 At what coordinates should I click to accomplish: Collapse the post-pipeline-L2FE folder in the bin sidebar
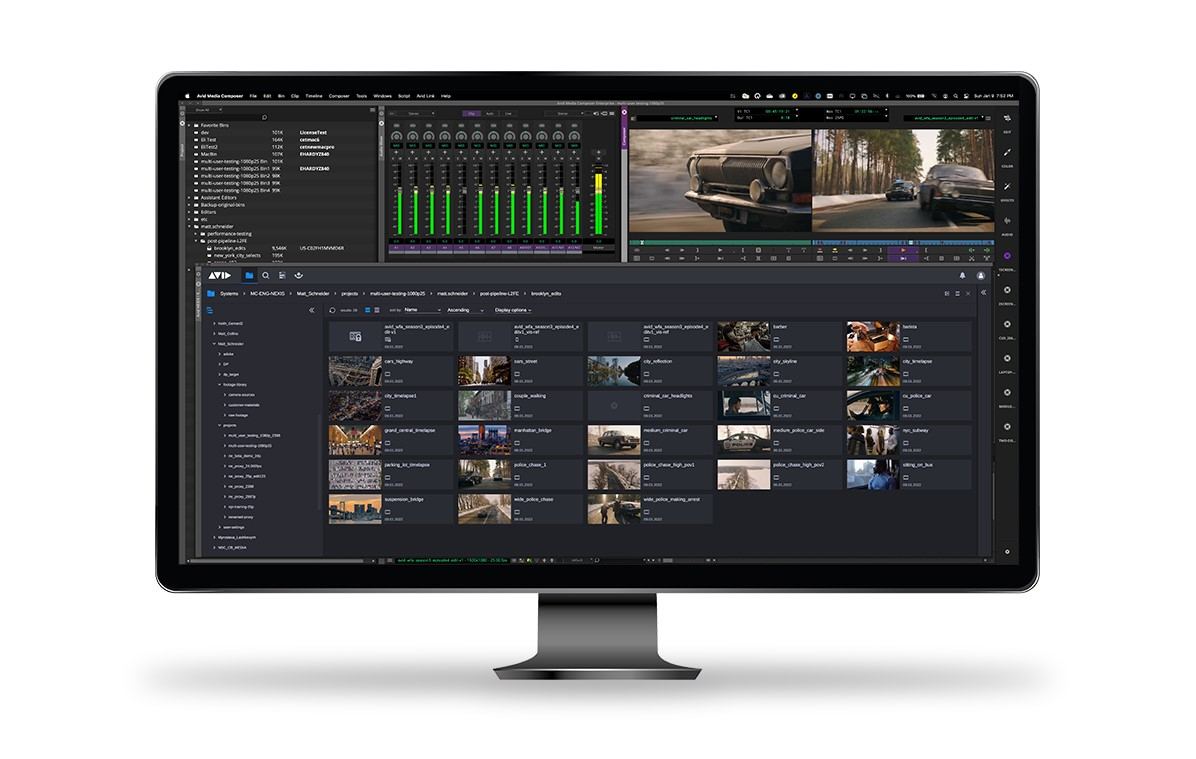coord(196,240)
